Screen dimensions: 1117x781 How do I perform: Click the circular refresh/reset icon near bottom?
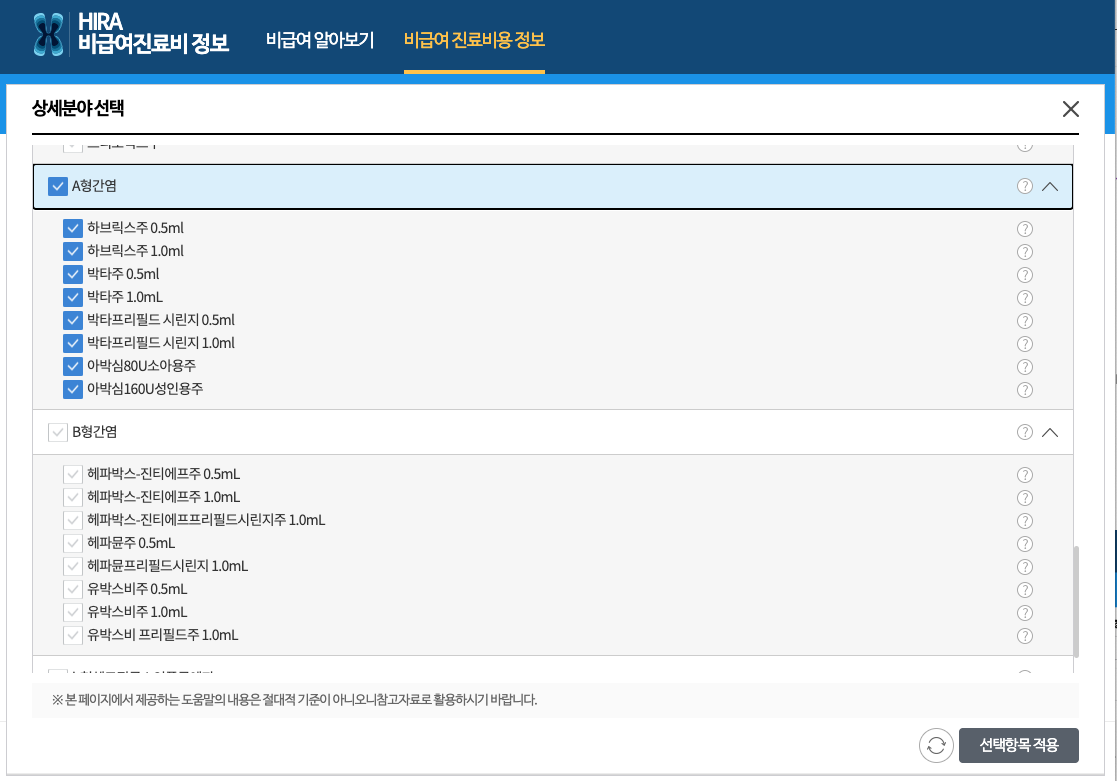point(935,745)
